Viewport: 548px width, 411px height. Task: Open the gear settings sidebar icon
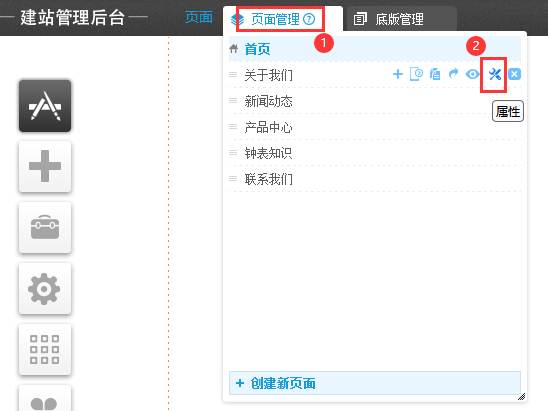click(45, 289)
